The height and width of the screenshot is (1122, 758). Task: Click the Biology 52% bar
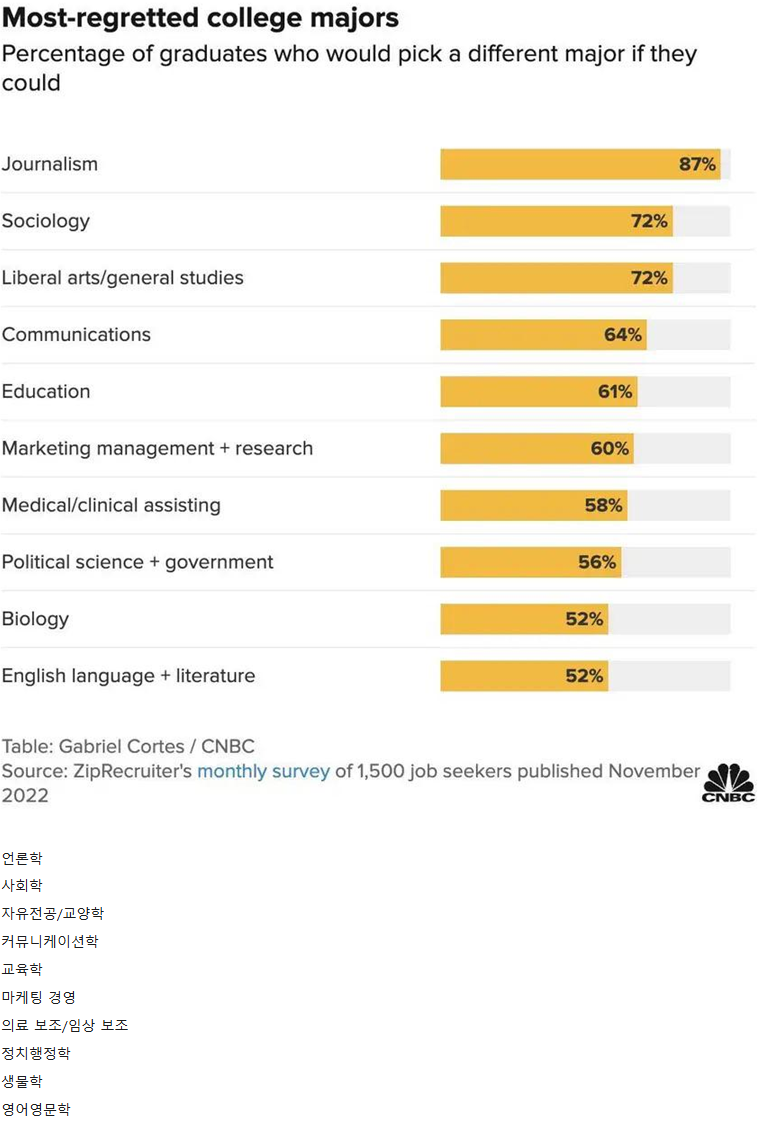pos(524,619)
